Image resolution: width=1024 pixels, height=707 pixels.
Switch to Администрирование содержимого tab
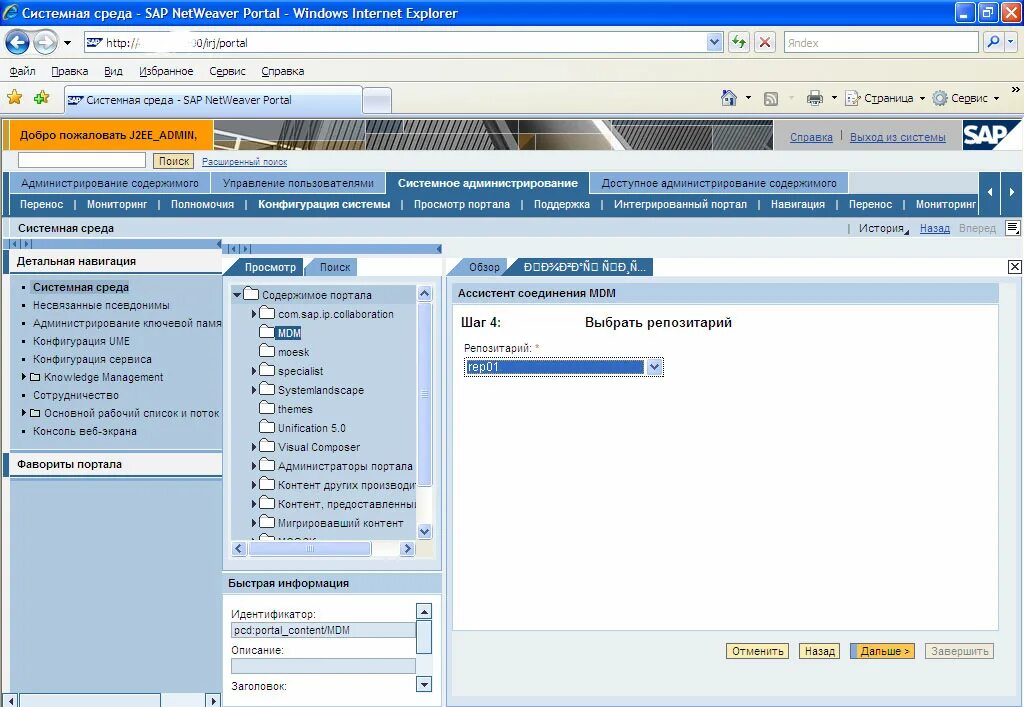click(110, 183)
